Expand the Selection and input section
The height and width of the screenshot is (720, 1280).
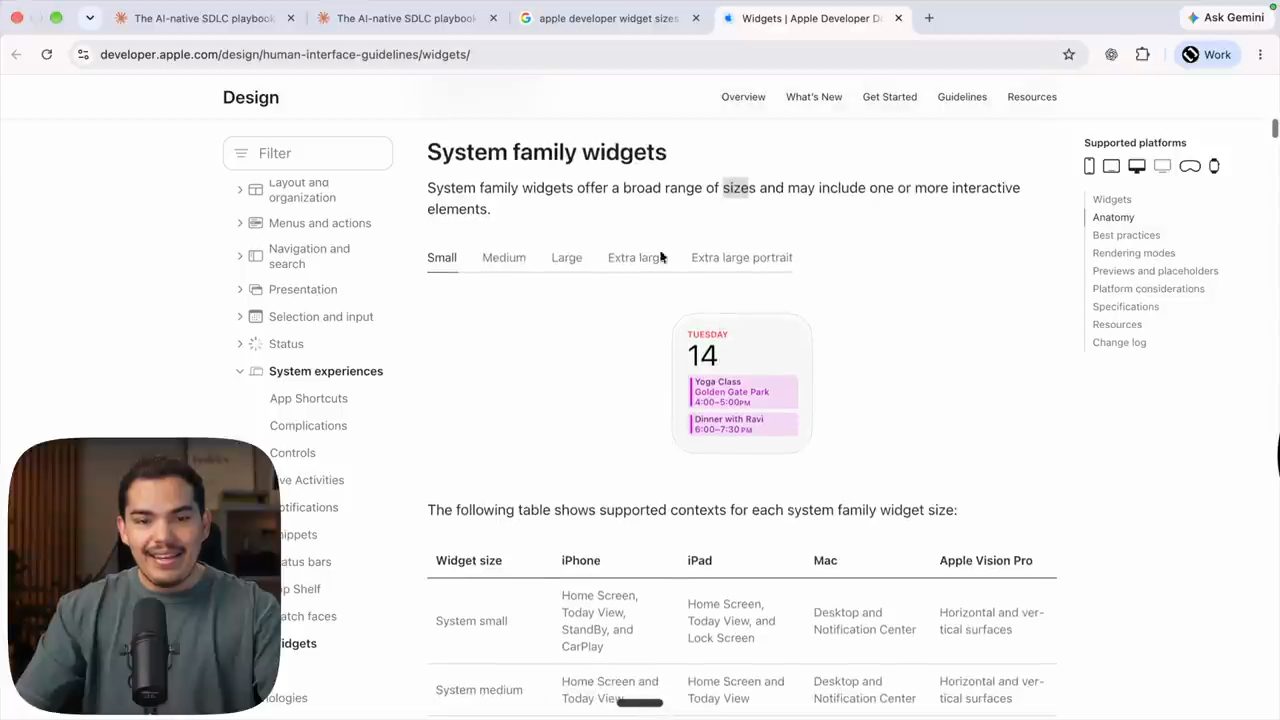pyautogui.click(x=240, y=316)
